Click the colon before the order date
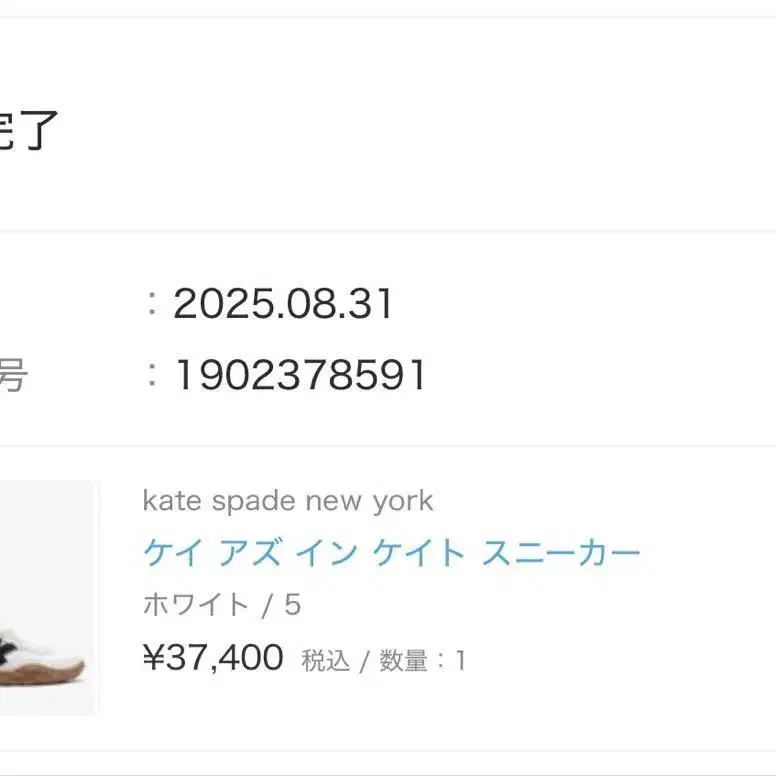 [x=153, y=304]
